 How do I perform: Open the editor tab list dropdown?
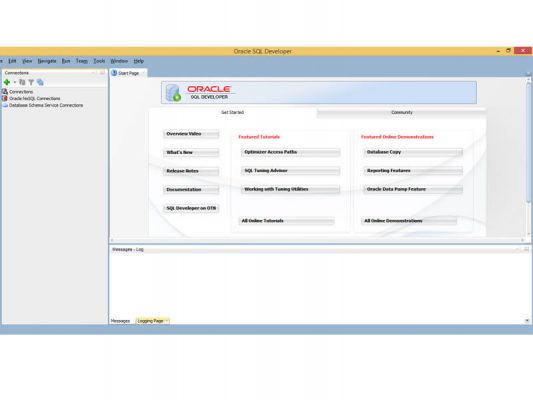click(x=528, y=73)
